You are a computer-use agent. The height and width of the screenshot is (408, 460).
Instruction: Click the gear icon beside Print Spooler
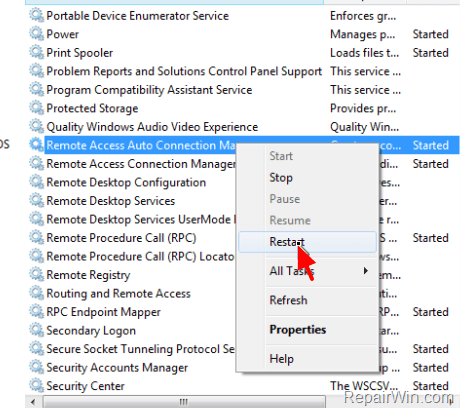coord(36,53)
